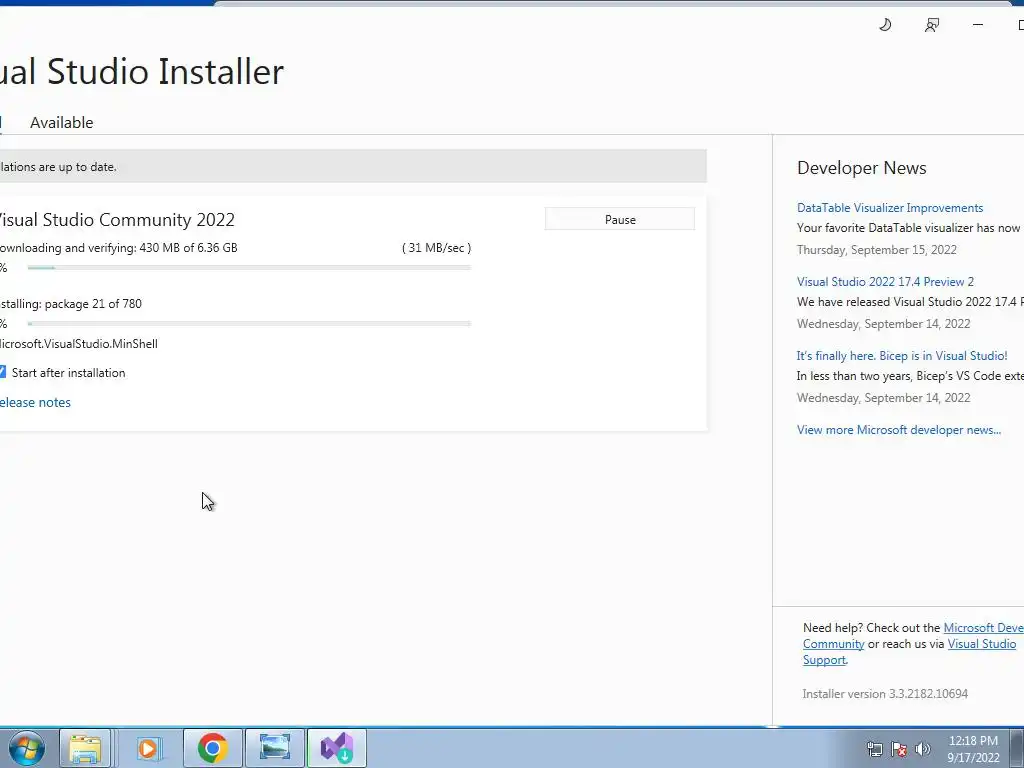Click the Microsoft.VisualStudio.MinShell package name
1024x768 pixels.
tap(78, 344)
